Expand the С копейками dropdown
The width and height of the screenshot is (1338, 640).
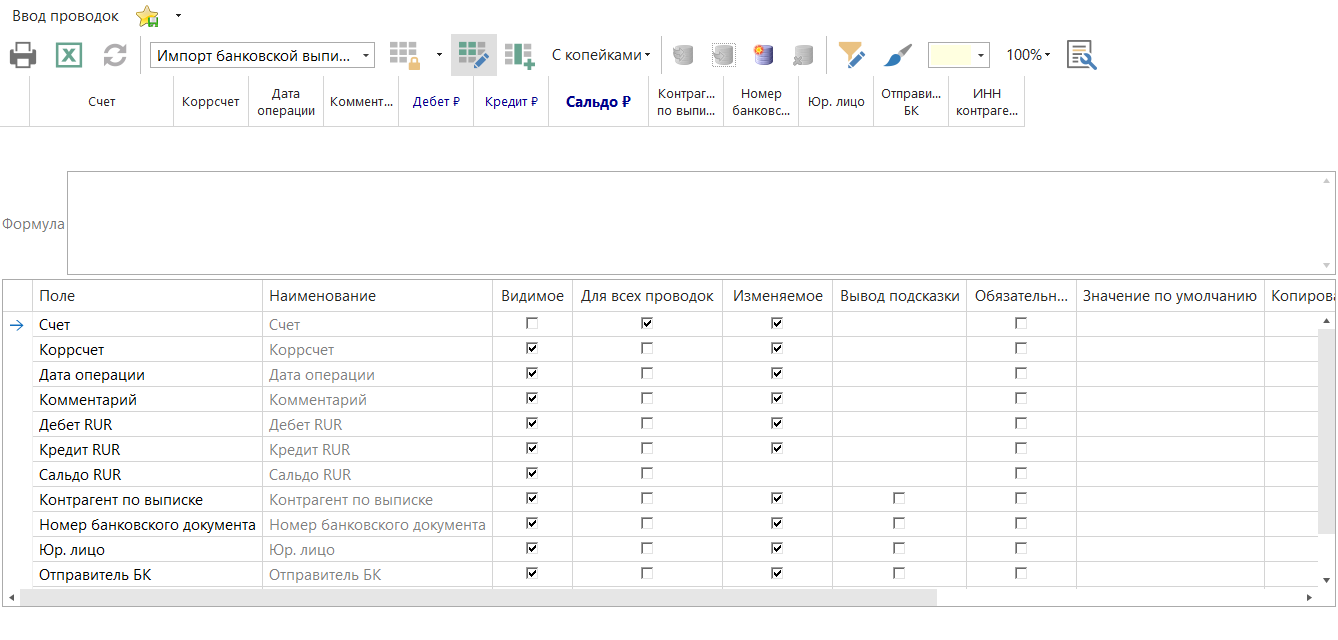pos(601,55)
